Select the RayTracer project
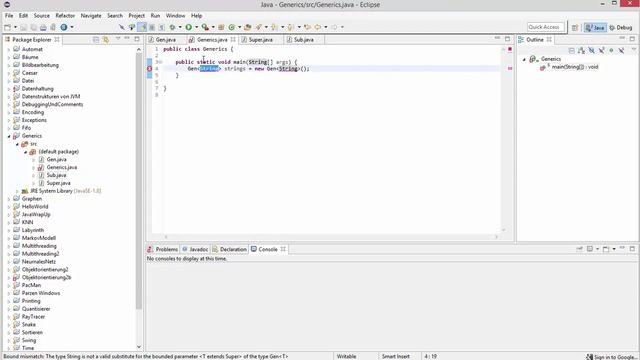Screen dimensions: 640x360 pyautogui.click(x=33, y=317)
